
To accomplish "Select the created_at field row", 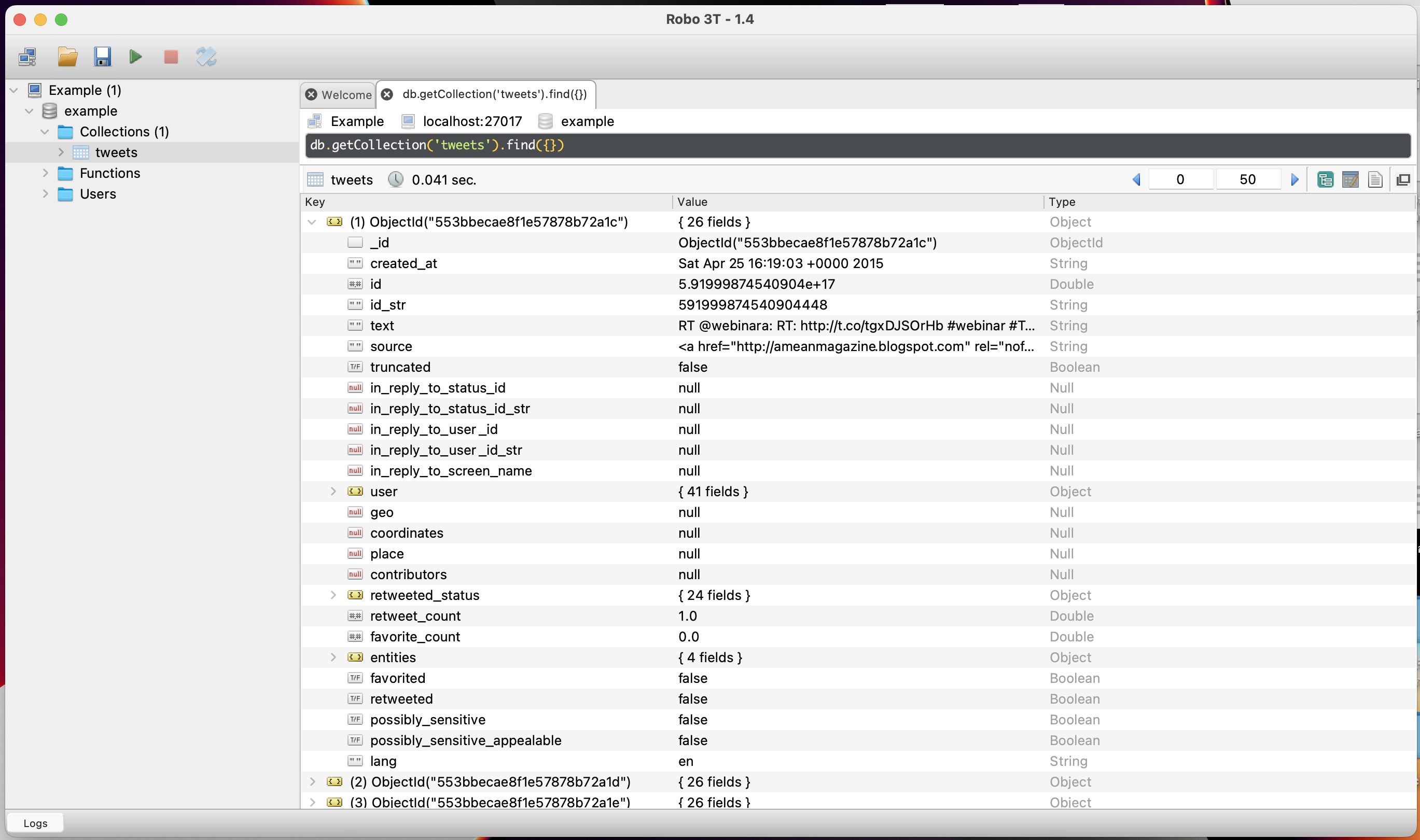I will coord(858,263).
